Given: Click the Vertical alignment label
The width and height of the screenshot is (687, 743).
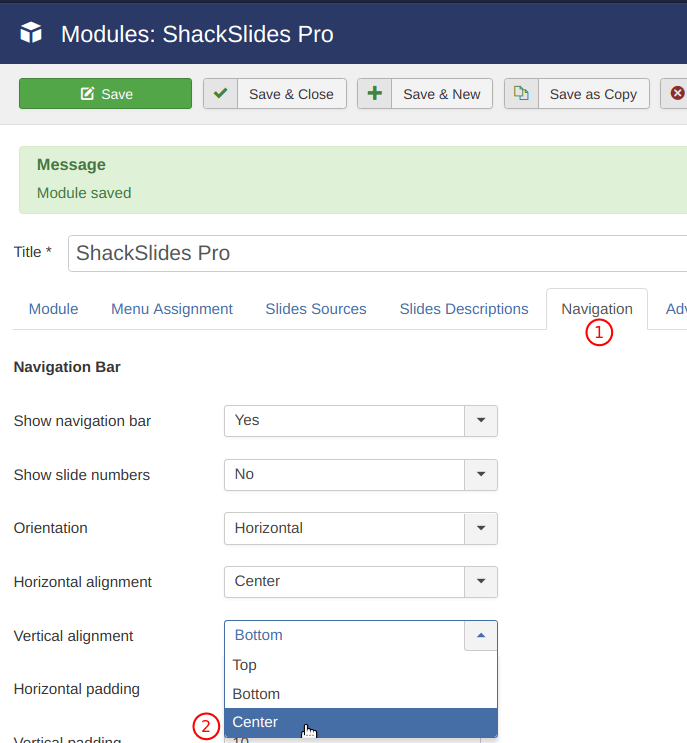Looking at the screenshot, I should click(x=73, y=636).
